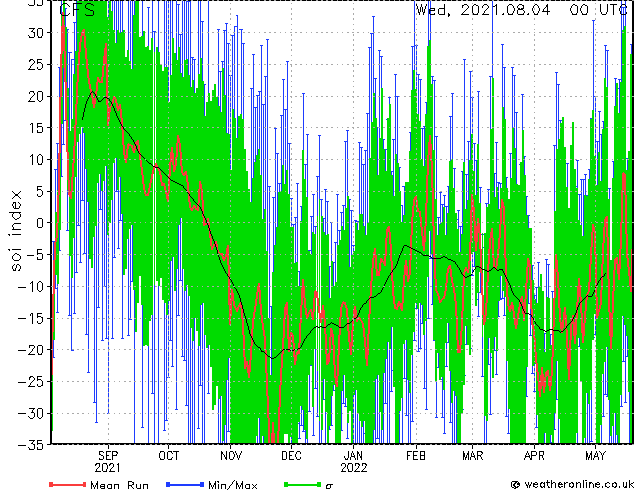Click the 'Mean Run' legend label
The width and height of the screenshot is (634, 490).
(119, 485)
